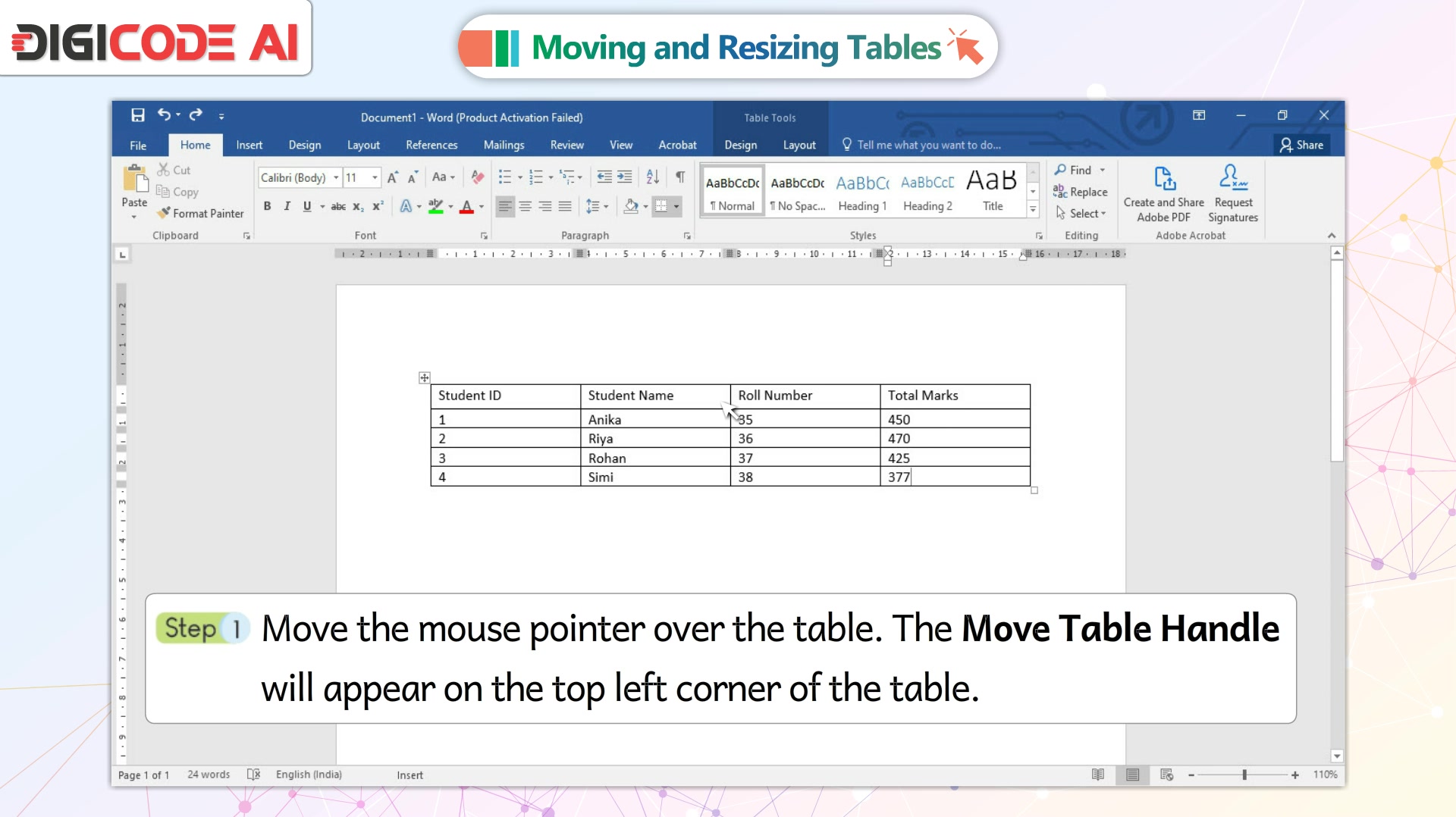Apply the Title style
The image size is (1456, 817).
tap(992, 193)
